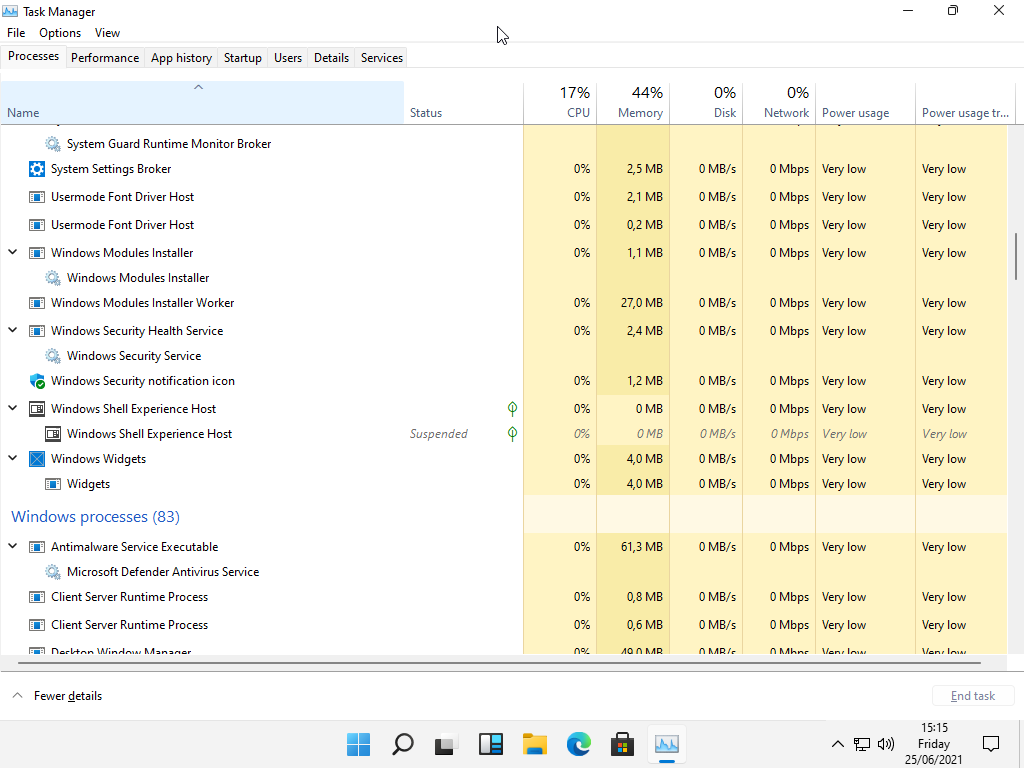This screenshot has height=768, width=1024.
Task: Switch to the Startup tab
Action: (x=242, y=58)
